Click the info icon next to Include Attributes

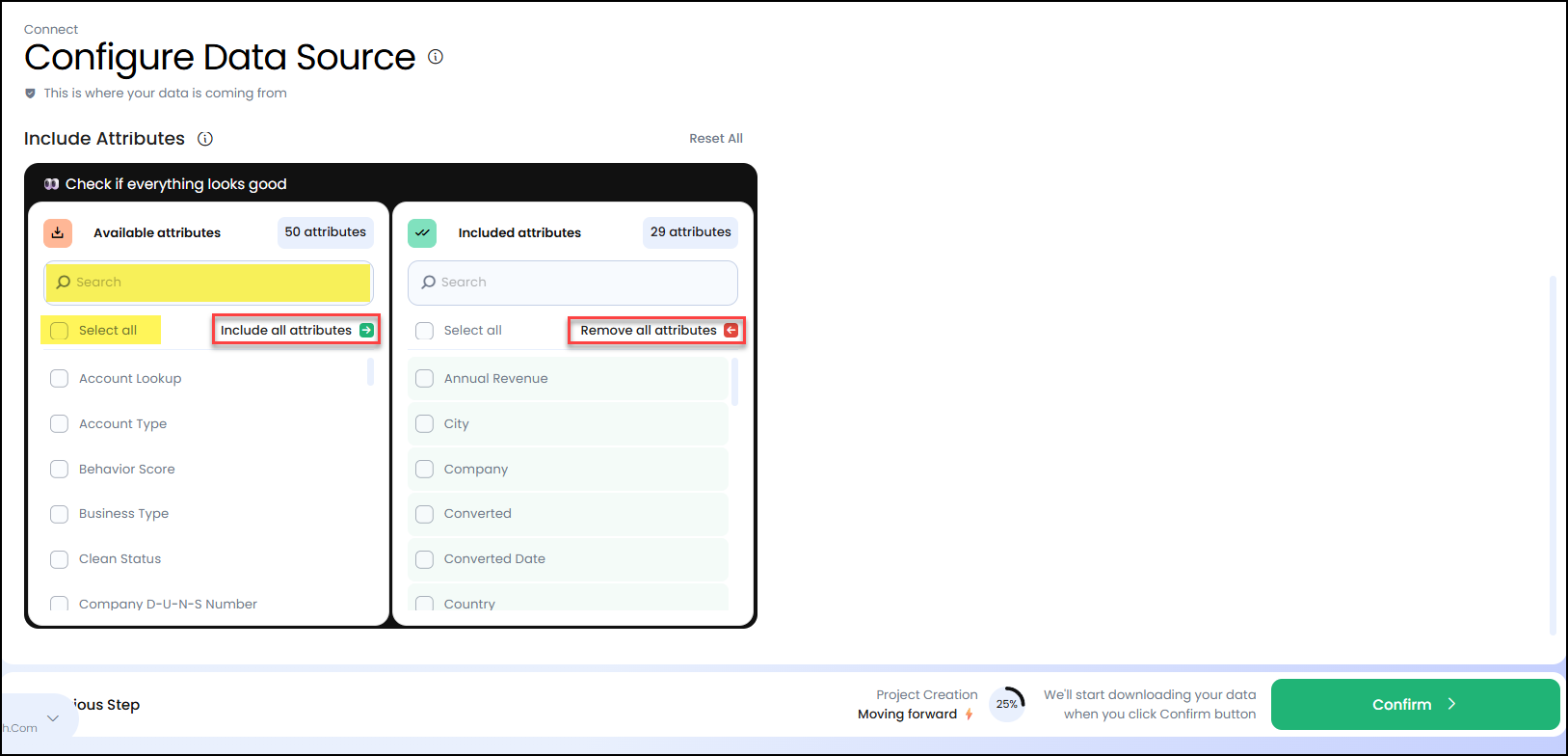coord(205,139)
